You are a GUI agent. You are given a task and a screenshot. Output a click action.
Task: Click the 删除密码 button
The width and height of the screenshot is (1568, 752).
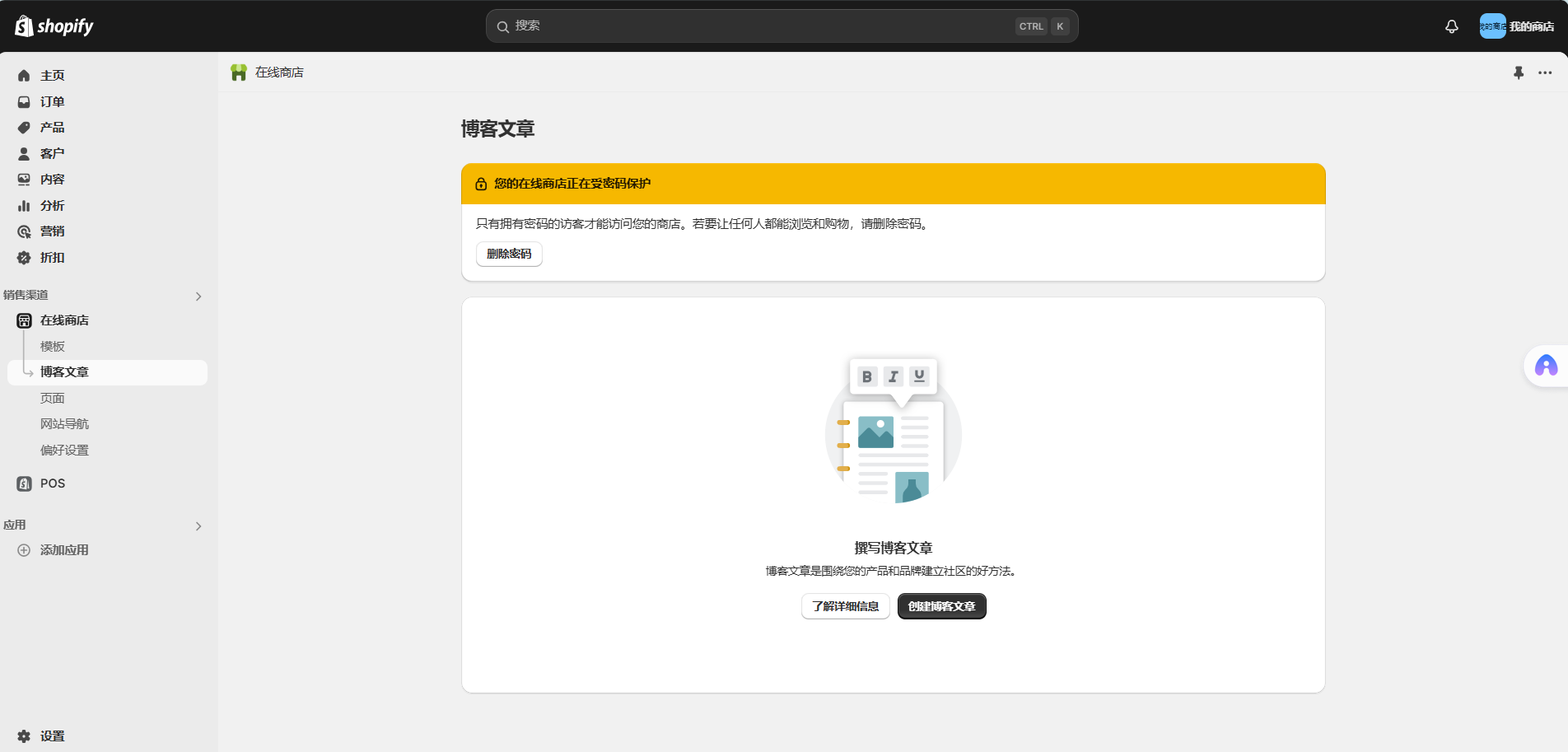pyautogui.click(x=508, y=254)
